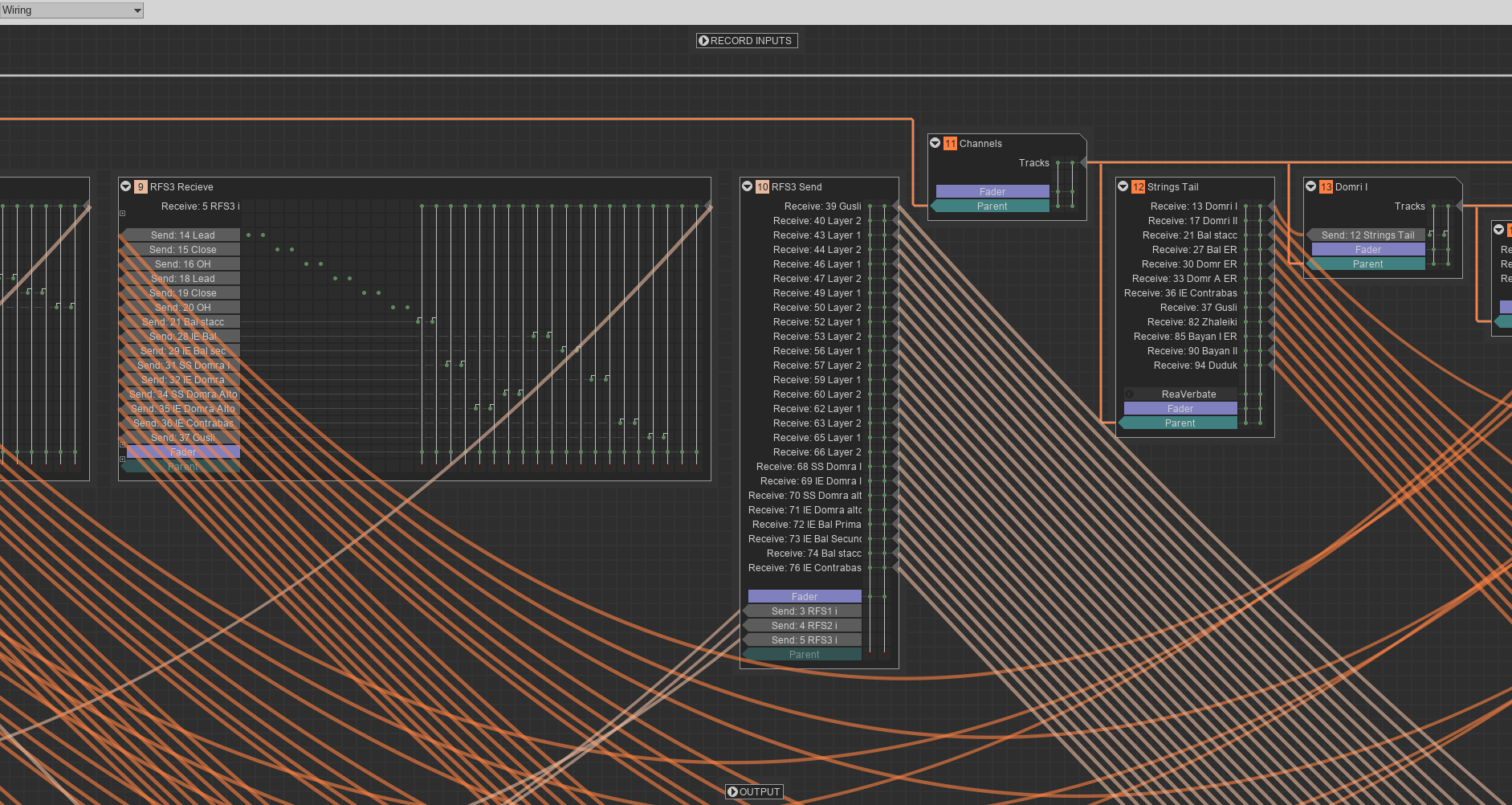The image size is (1512, 805).
Task: Collapse the RFS3 Recieve track node
Action: (x=126, y=186)
